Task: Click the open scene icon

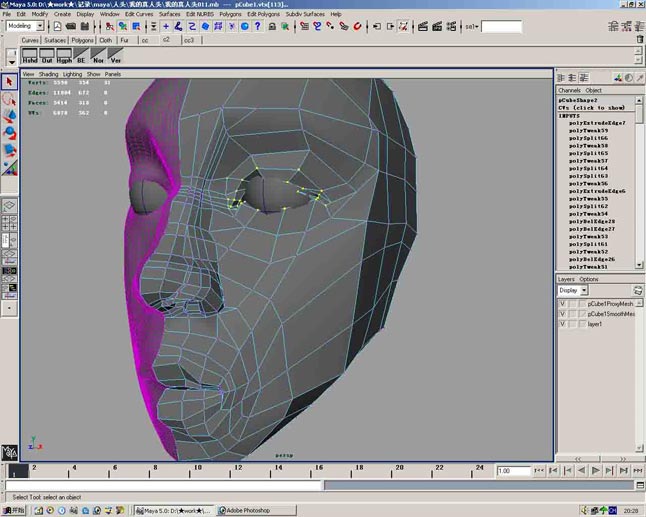Action: pyautogui.click(x=71, y=26)
